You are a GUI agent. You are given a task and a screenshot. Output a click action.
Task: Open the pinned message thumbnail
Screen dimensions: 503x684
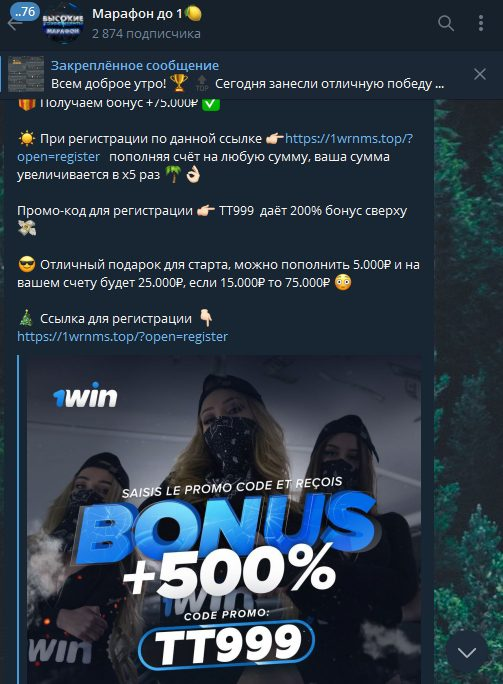(26, 74)
